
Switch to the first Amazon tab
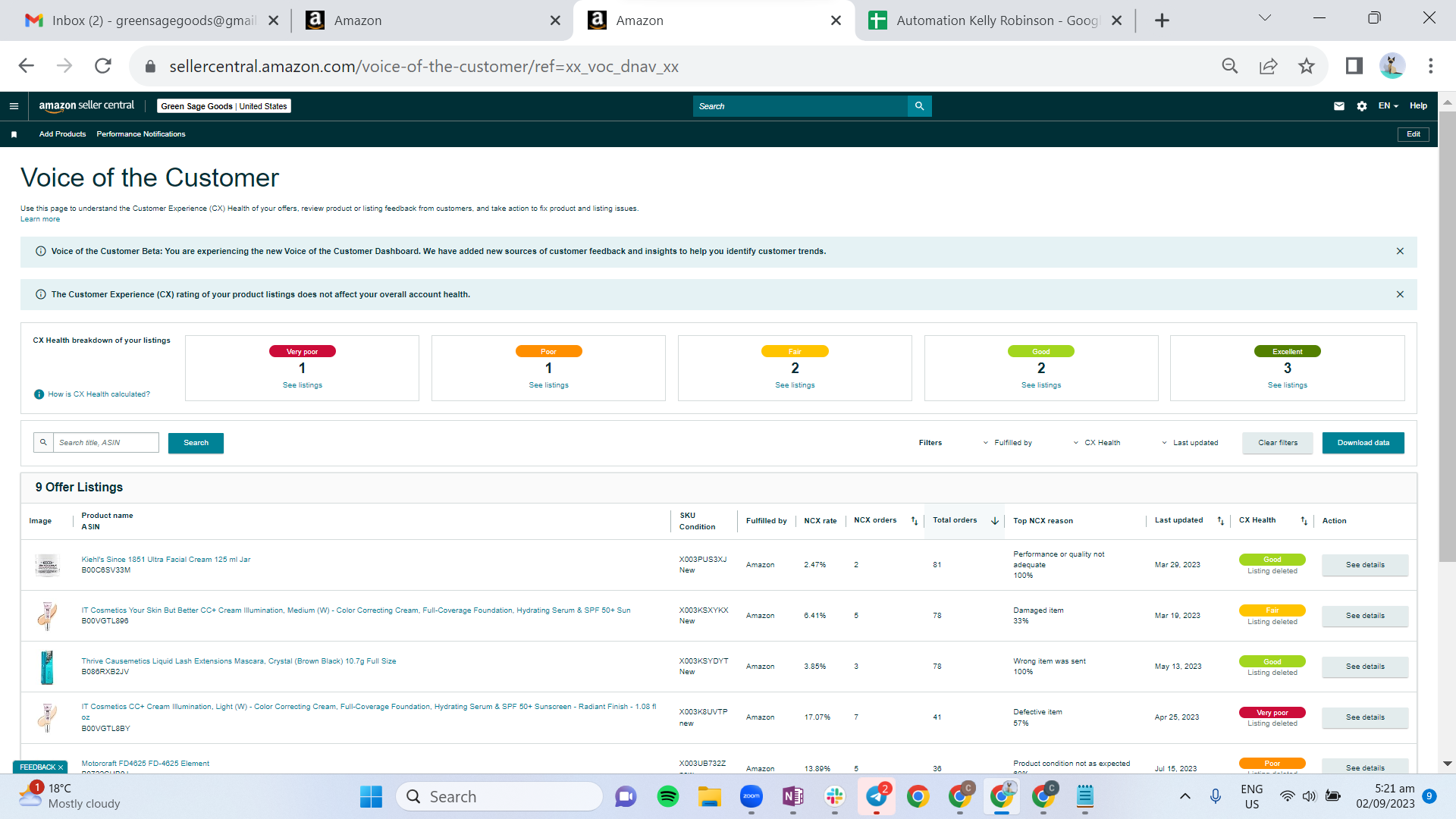click(x=433, y=20)
